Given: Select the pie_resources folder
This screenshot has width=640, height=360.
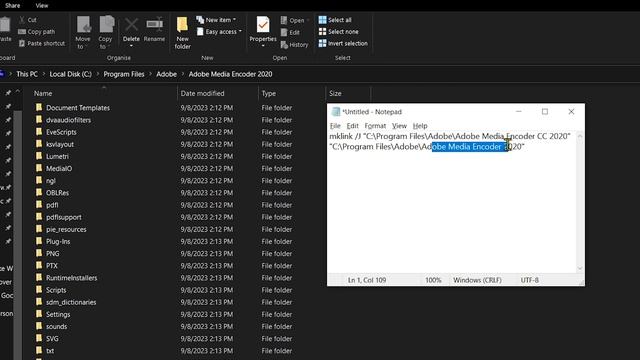Looking at the screenshot, I should tap(66, 229).
